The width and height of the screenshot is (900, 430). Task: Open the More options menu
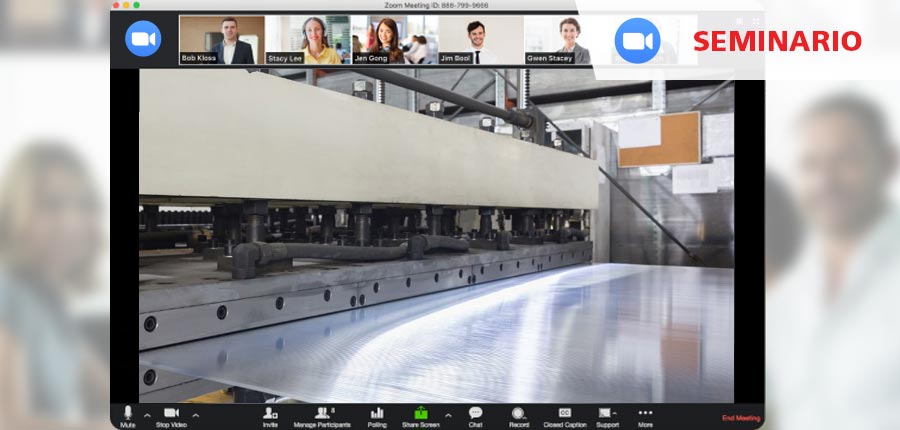(645, 414)
